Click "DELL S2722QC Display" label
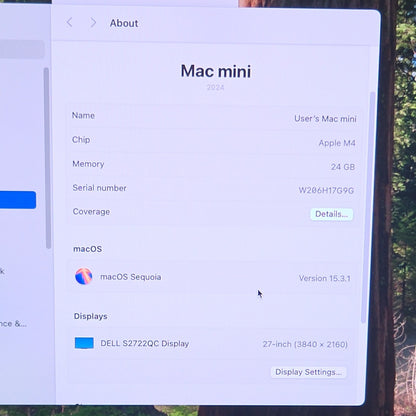Viewport: 416px width, 416px height. pos(145,343)
